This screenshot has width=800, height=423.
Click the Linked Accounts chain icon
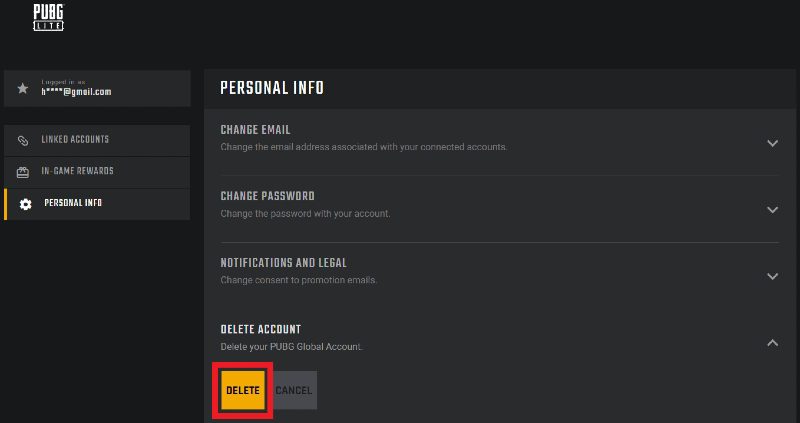click(24, 140)
